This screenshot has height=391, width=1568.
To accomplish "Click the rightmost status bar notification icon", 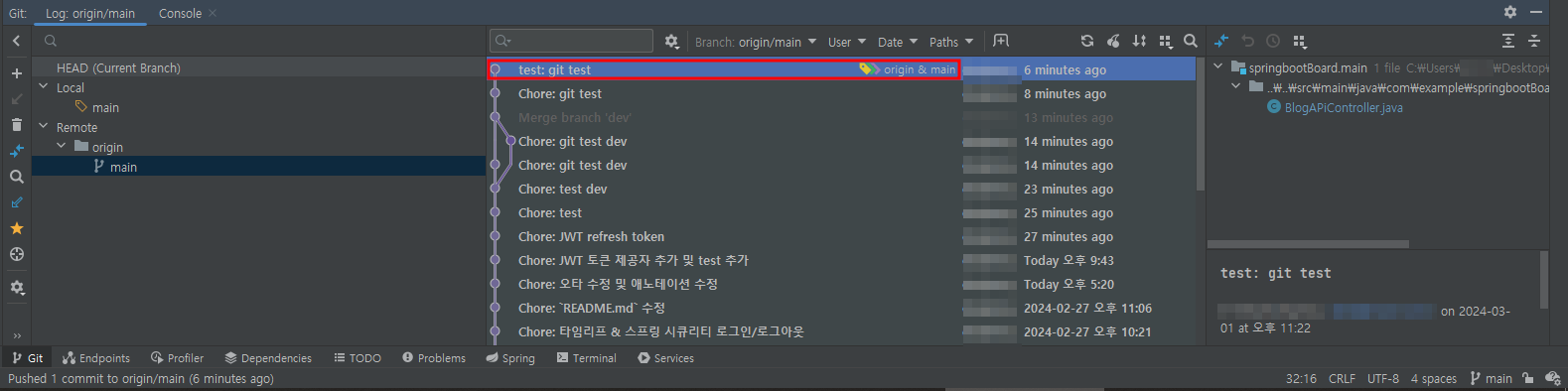I will click(1553, 378).
